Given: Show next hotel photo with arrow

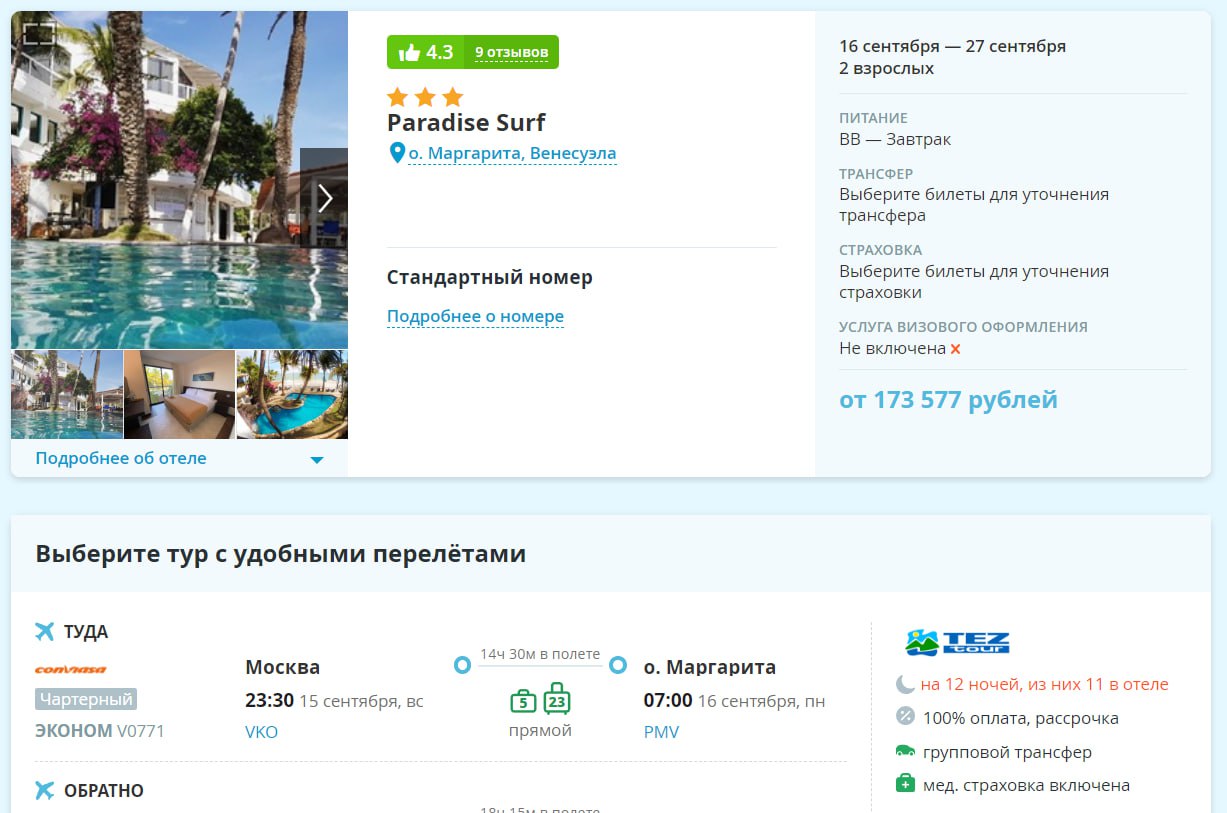Looking at the screenshot, I should [x=324, y=198].
